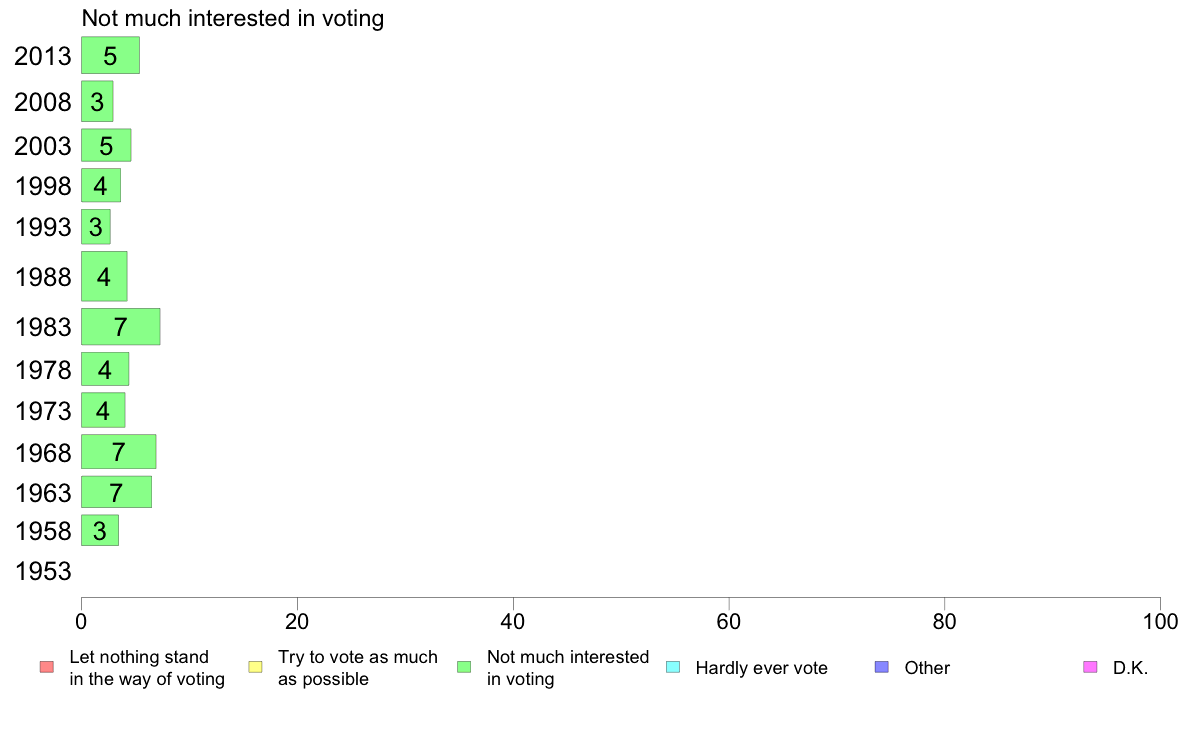Click the green 'Not much interested' legend swatch
This screenshot has height=736, width=1188.
pyautogui.click(x=464, y=667)
